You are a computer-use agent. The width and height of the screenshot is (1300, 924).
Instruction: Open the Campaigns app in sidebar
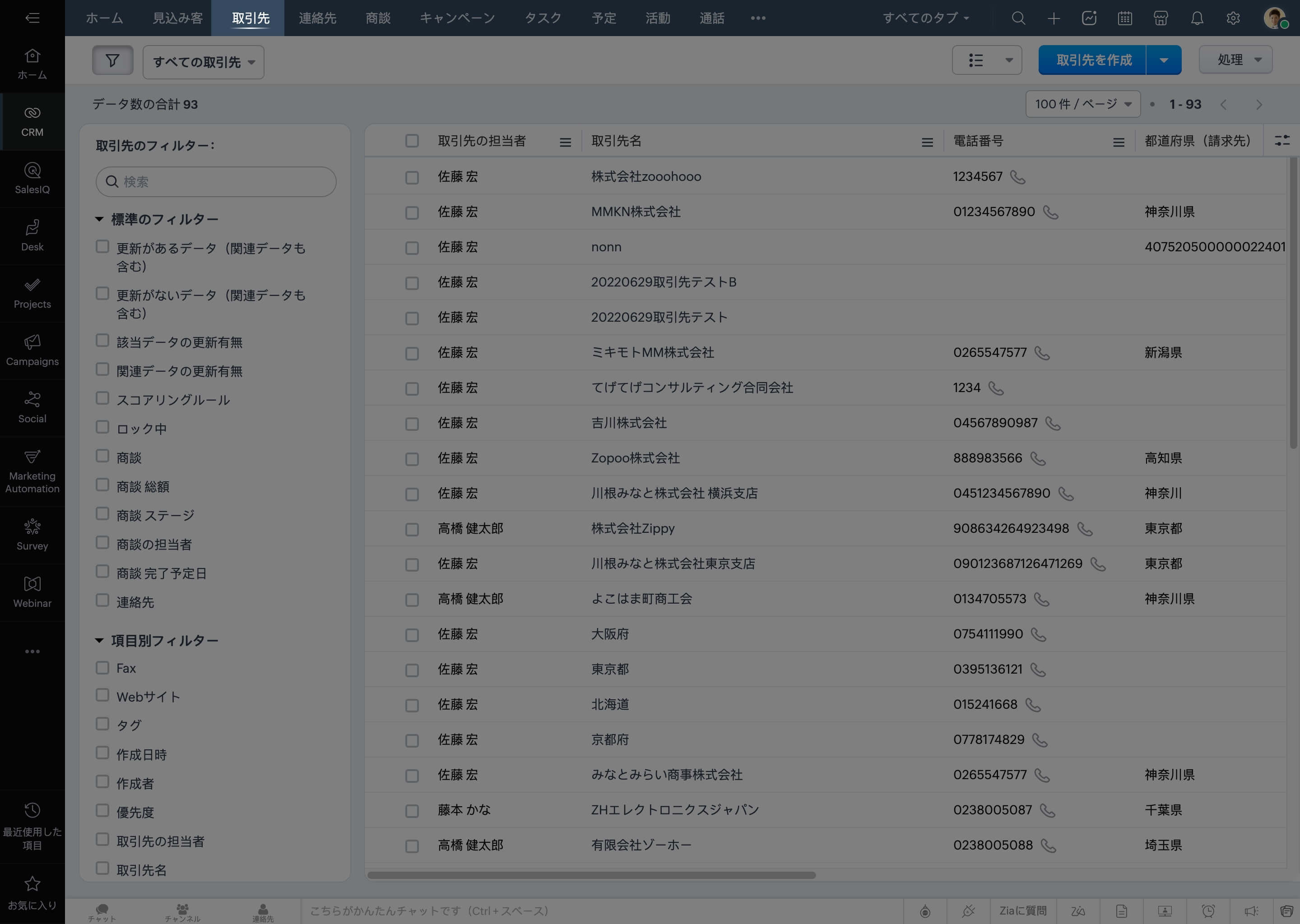pos(32,350)
